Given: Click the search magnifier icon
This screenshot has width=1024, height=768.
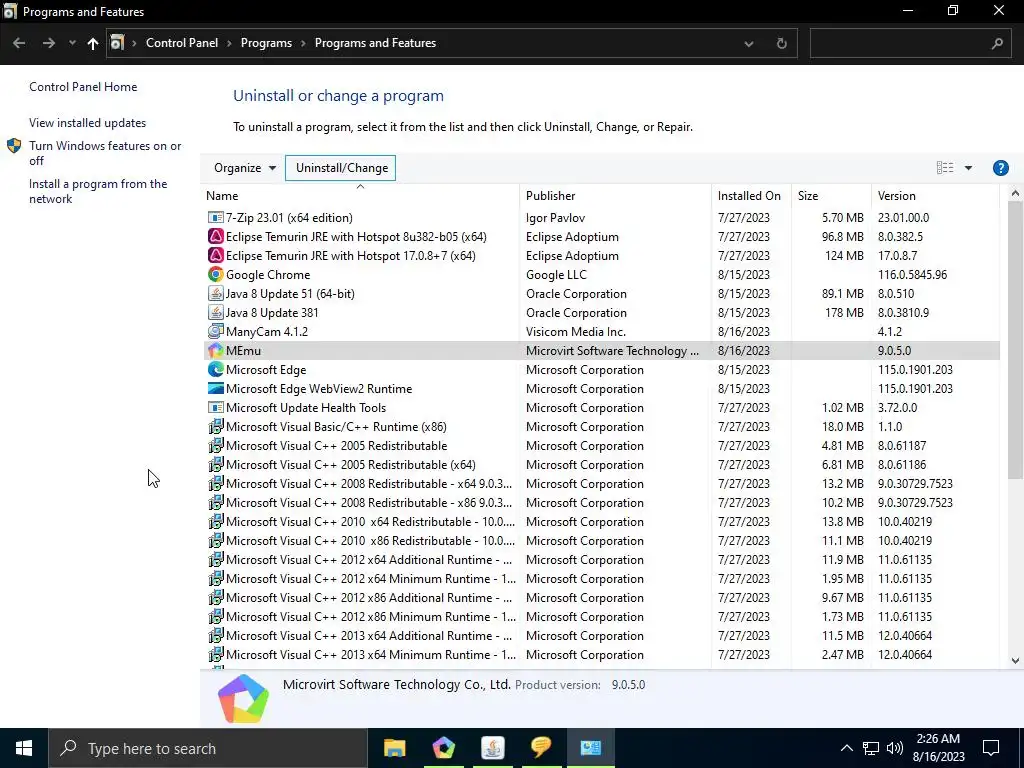Looking at the screenshot, I should pyautogui.click(x=997, y=43).
